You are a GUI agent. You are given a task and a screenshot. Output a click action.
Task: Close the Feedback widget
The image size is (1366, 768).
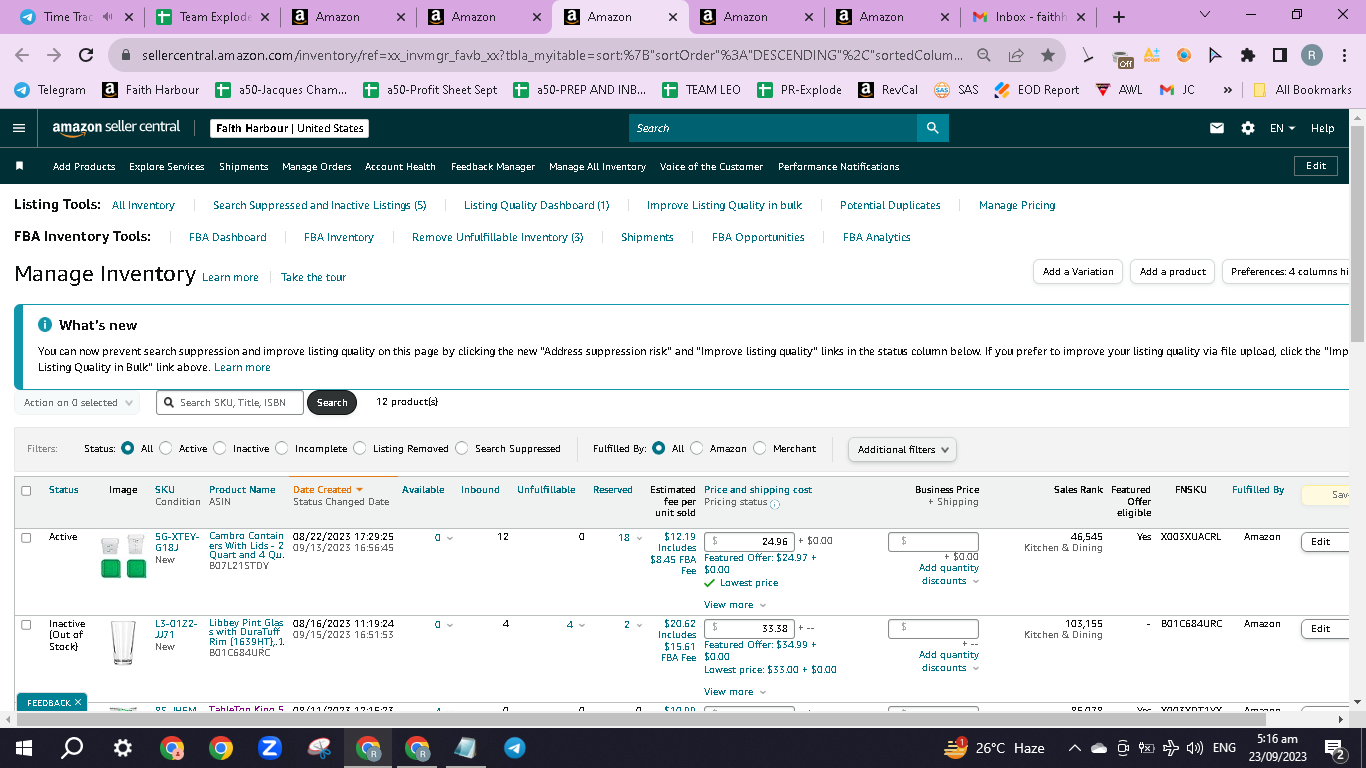78,702
